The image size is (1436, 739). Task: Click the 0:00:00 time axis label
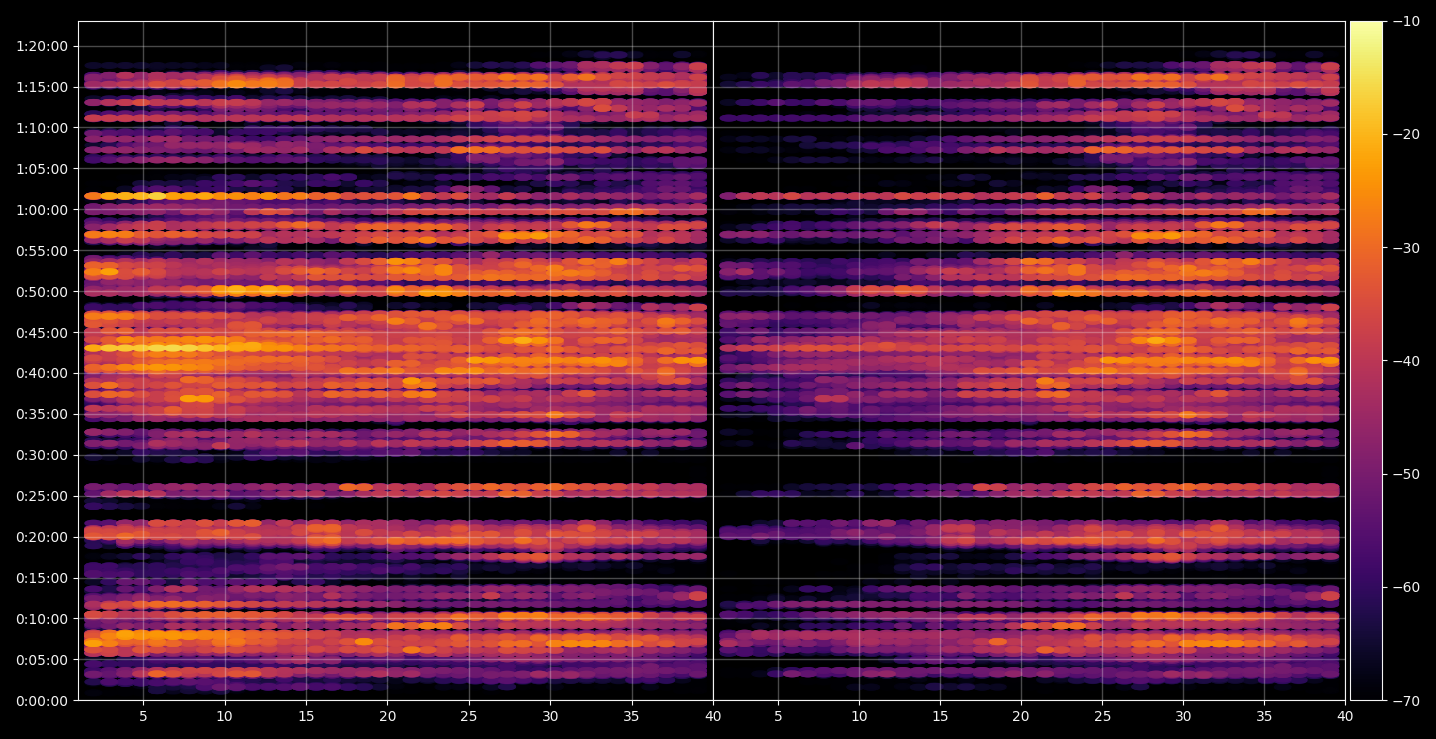tap(42, 701)
